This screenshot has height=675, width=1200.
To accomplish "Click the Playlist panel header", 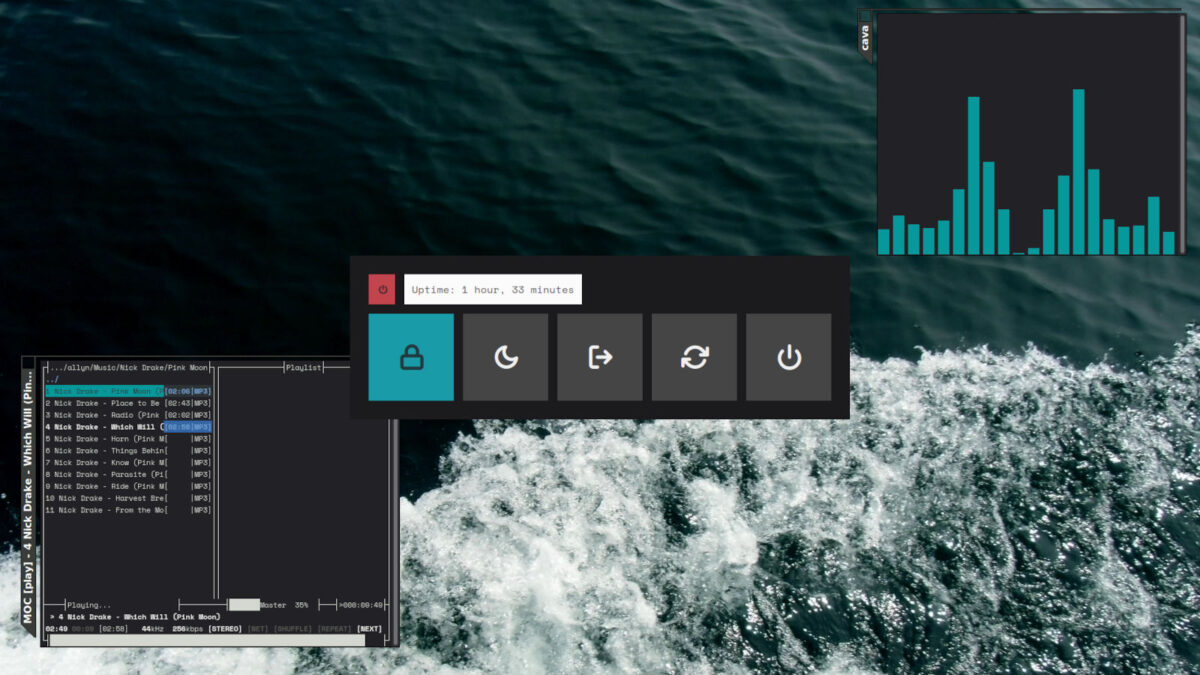I will coord(303,368).
